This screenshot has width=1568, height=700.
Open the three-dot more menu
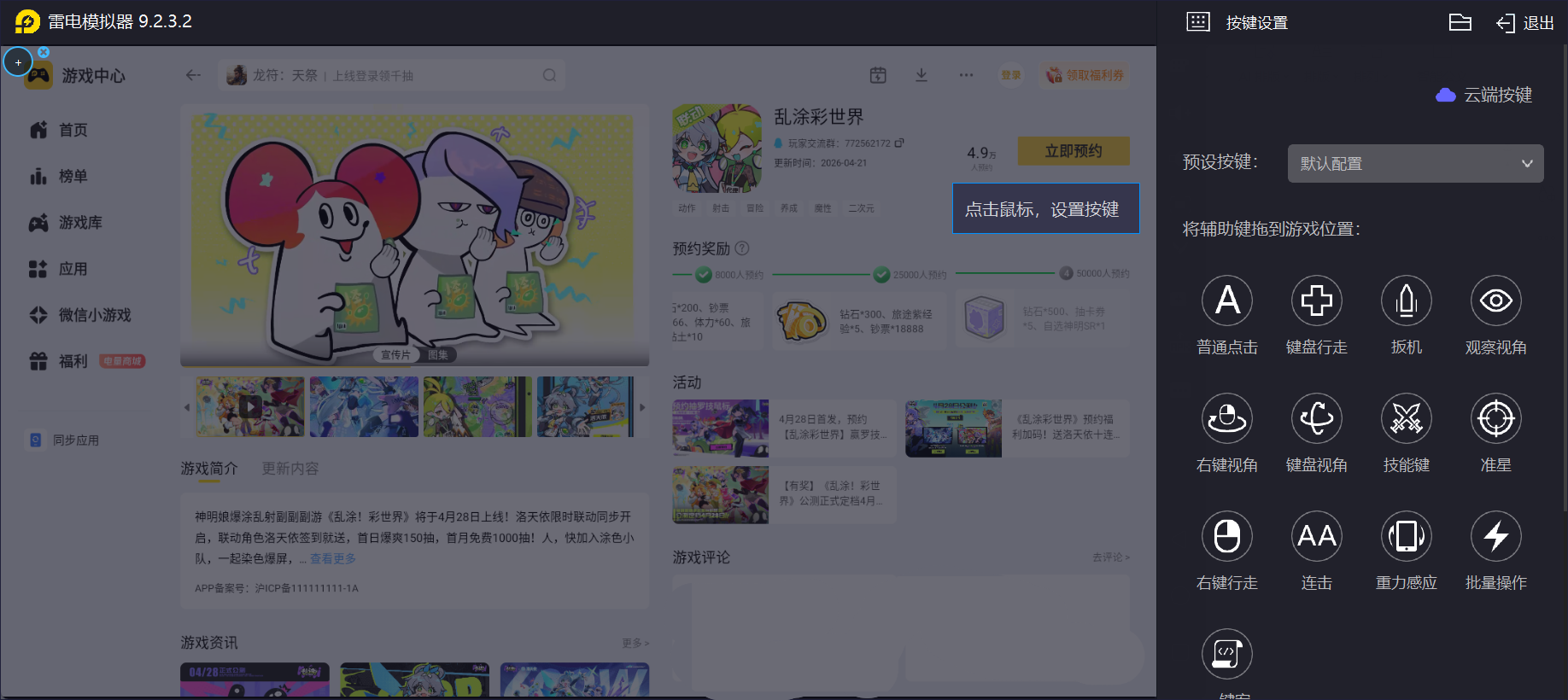(966, 75)
